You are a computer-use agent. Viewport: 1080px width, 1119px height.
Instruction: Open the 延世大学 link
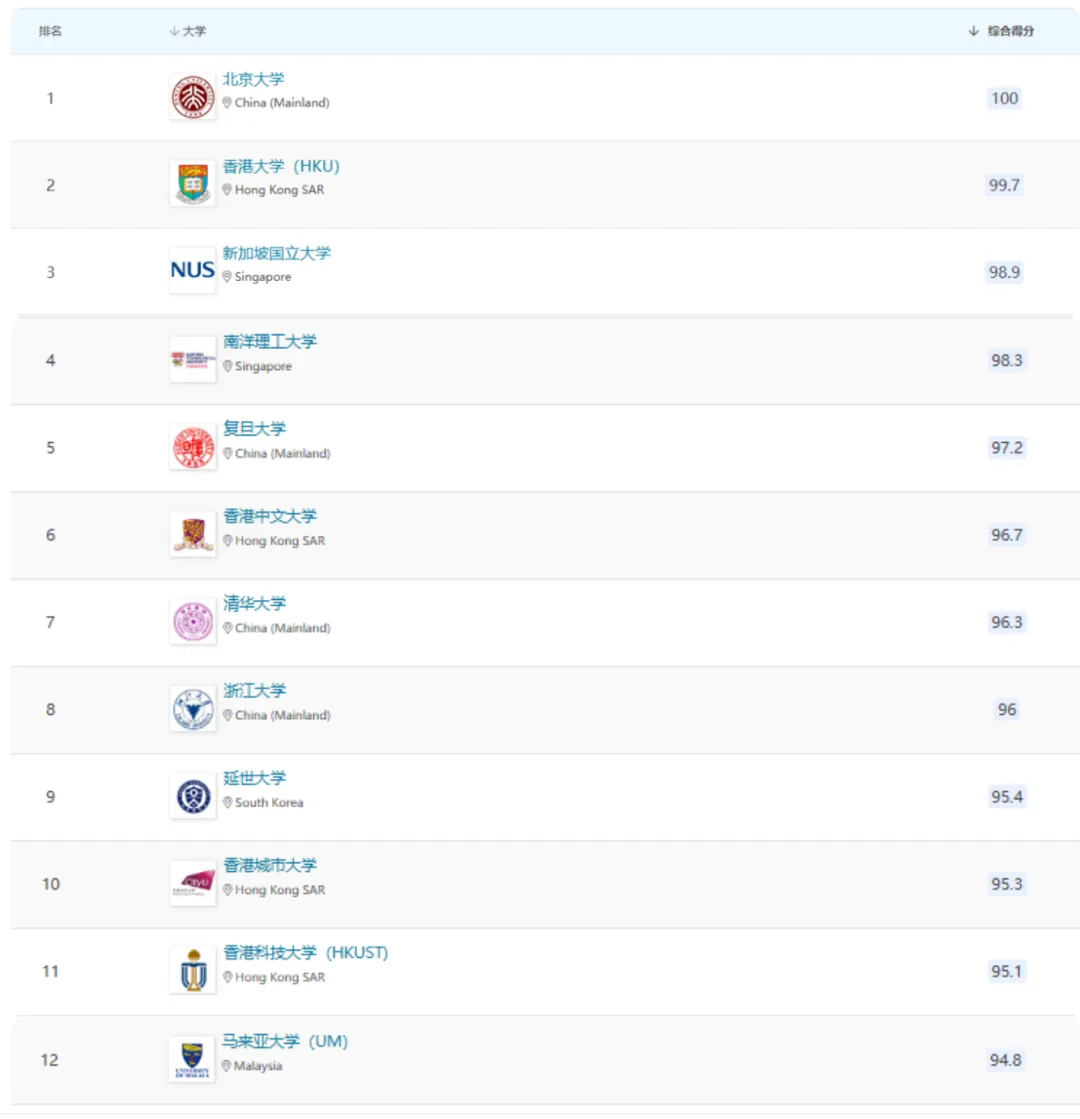[x=254, y=778]
